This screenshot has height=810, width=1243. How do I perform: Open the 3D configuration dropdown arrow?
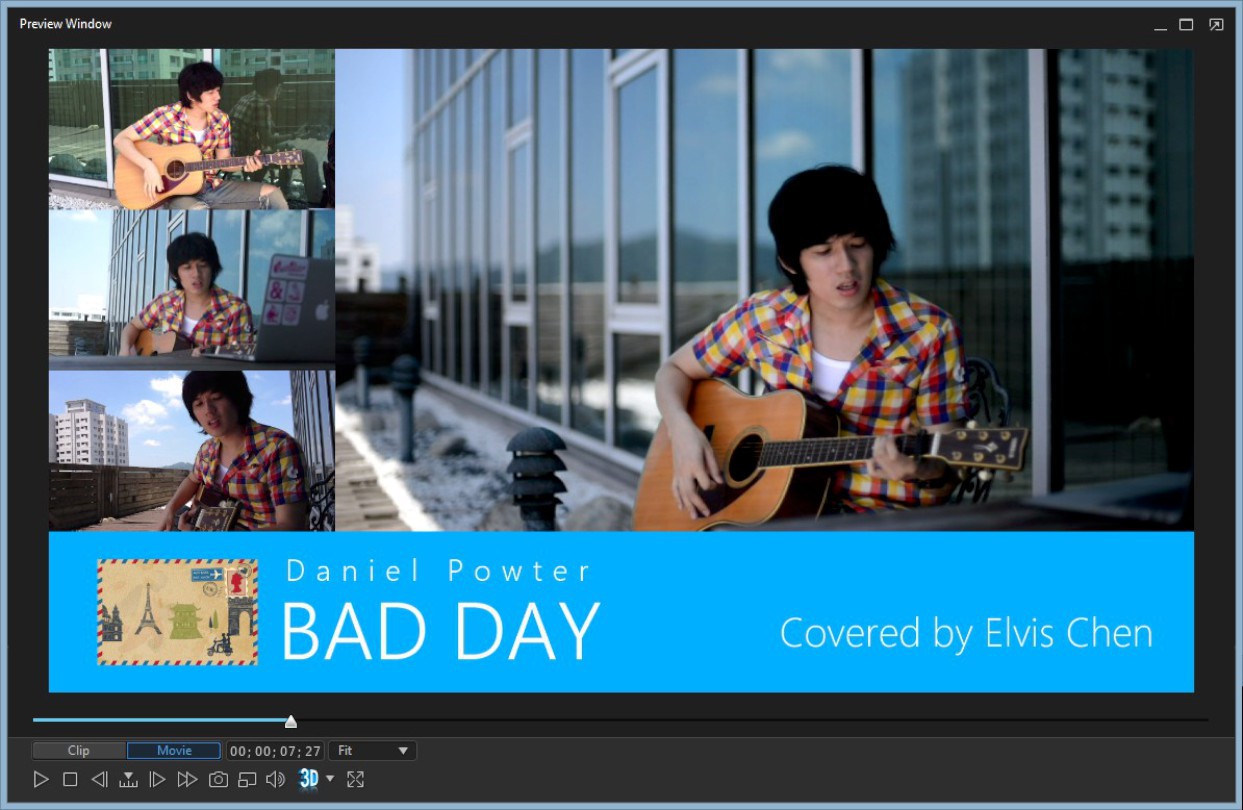tap(330, 778)
